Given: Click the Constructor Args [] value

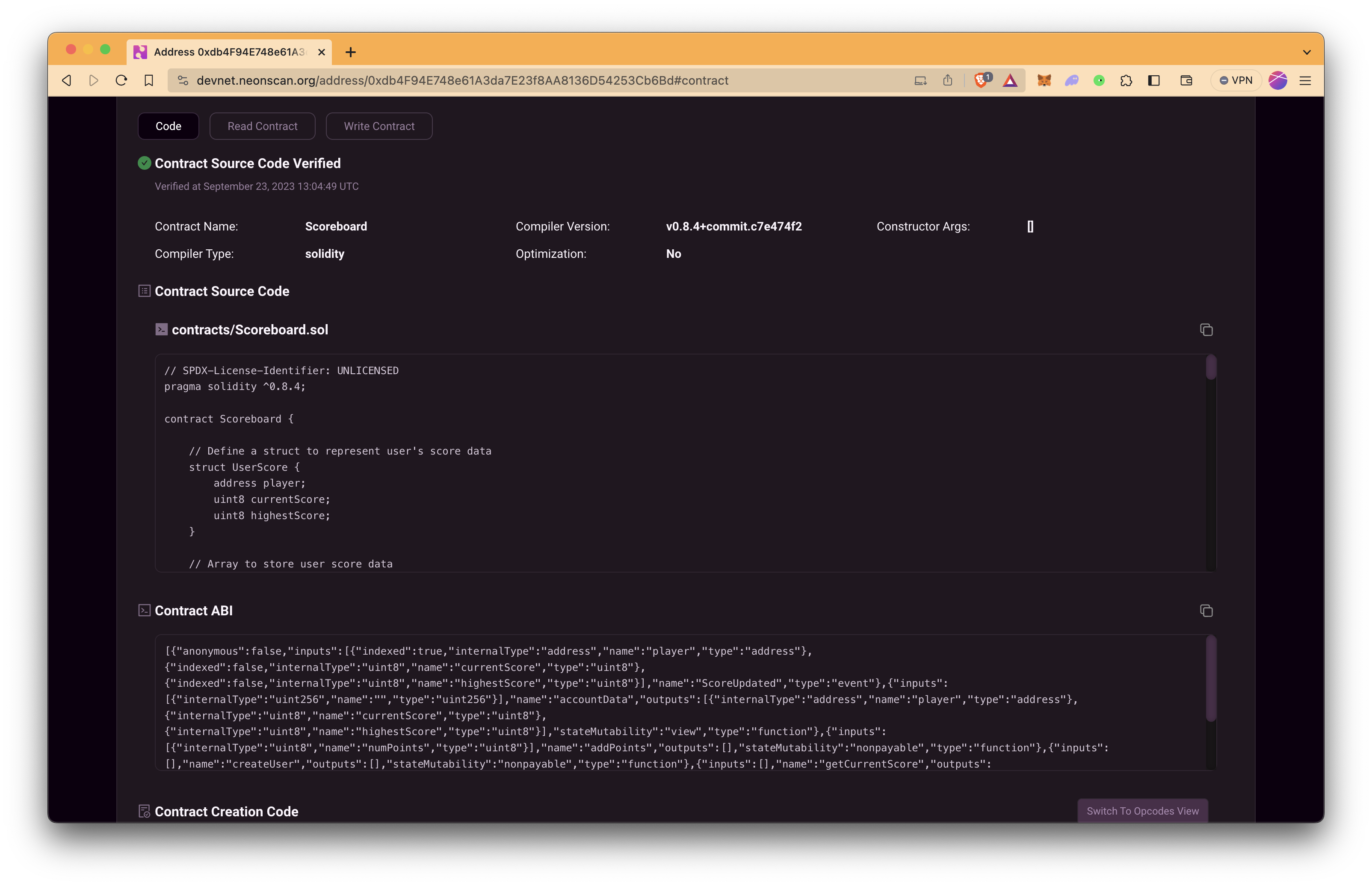Looking at the screenshot, I should click(x=1030, y=227).
